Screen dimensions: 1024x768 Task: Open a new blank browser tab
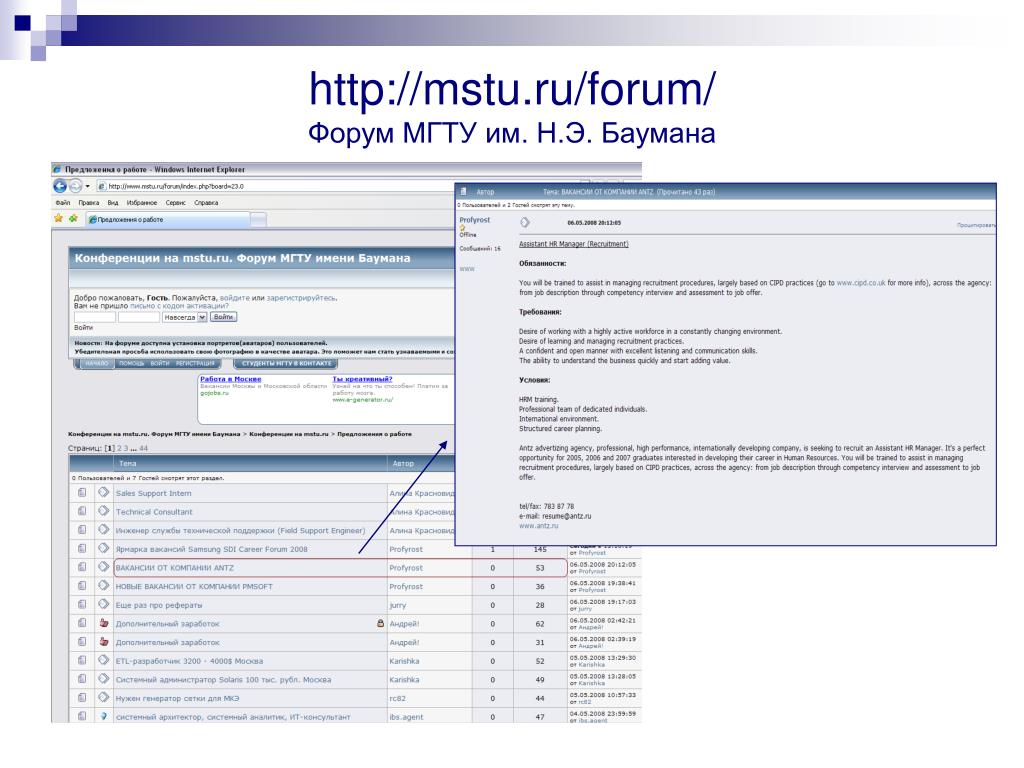pyautogui.click(x=259, y=220)
